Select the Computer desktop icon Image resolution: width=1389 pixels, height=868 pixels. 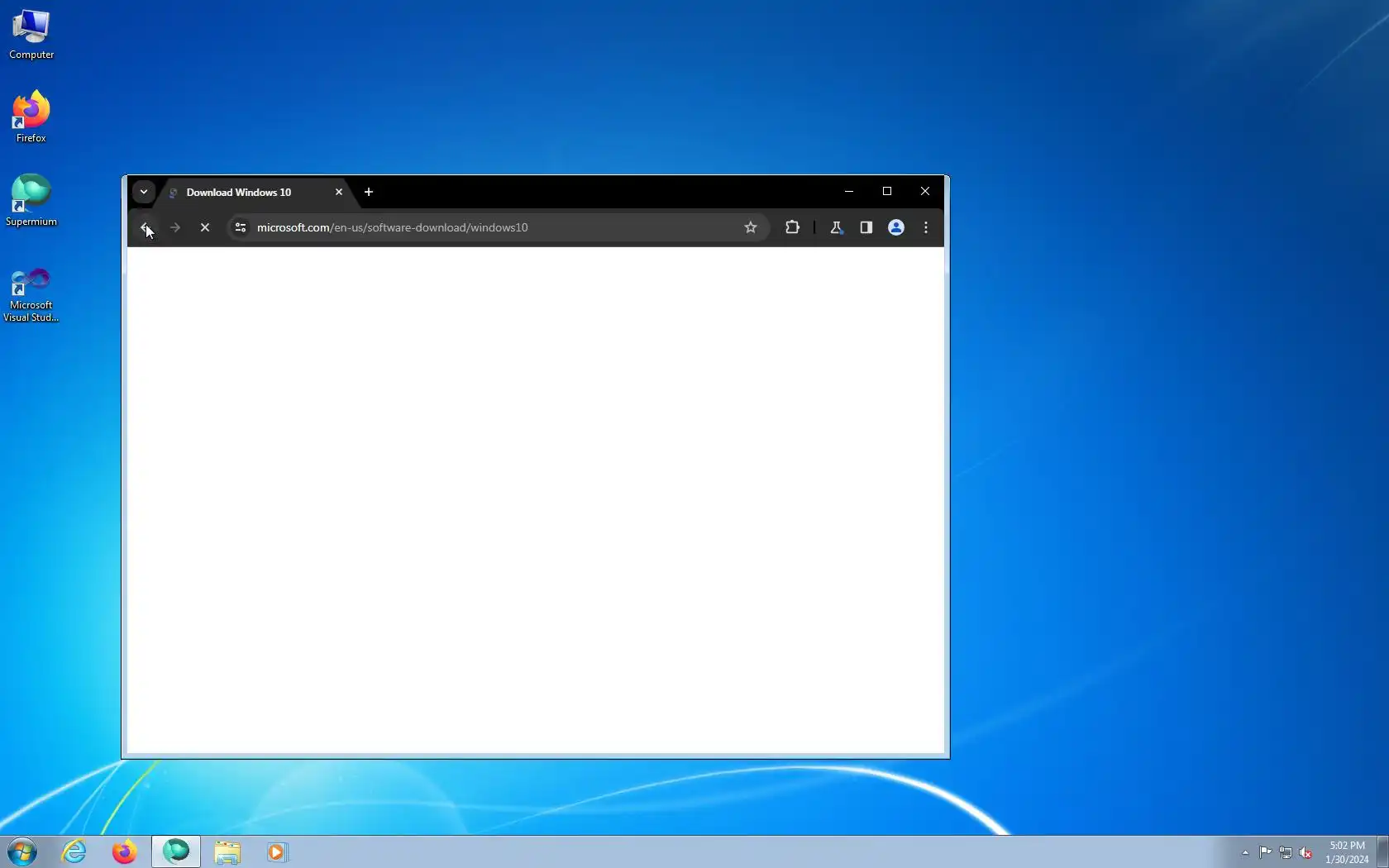click(31, 35)
